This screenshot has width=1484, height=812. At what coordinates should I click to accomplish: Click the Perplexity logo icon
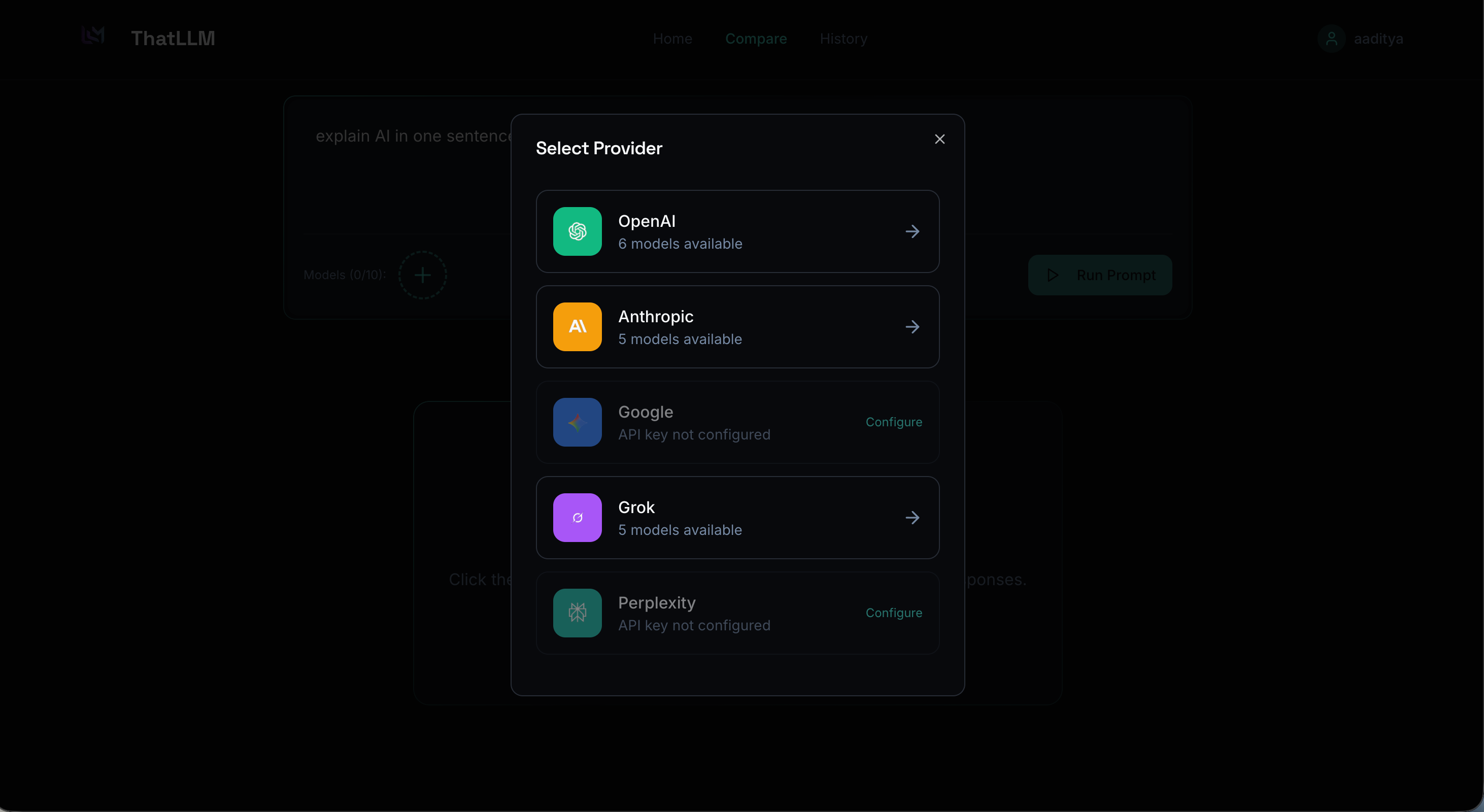[x=577, y=613]
